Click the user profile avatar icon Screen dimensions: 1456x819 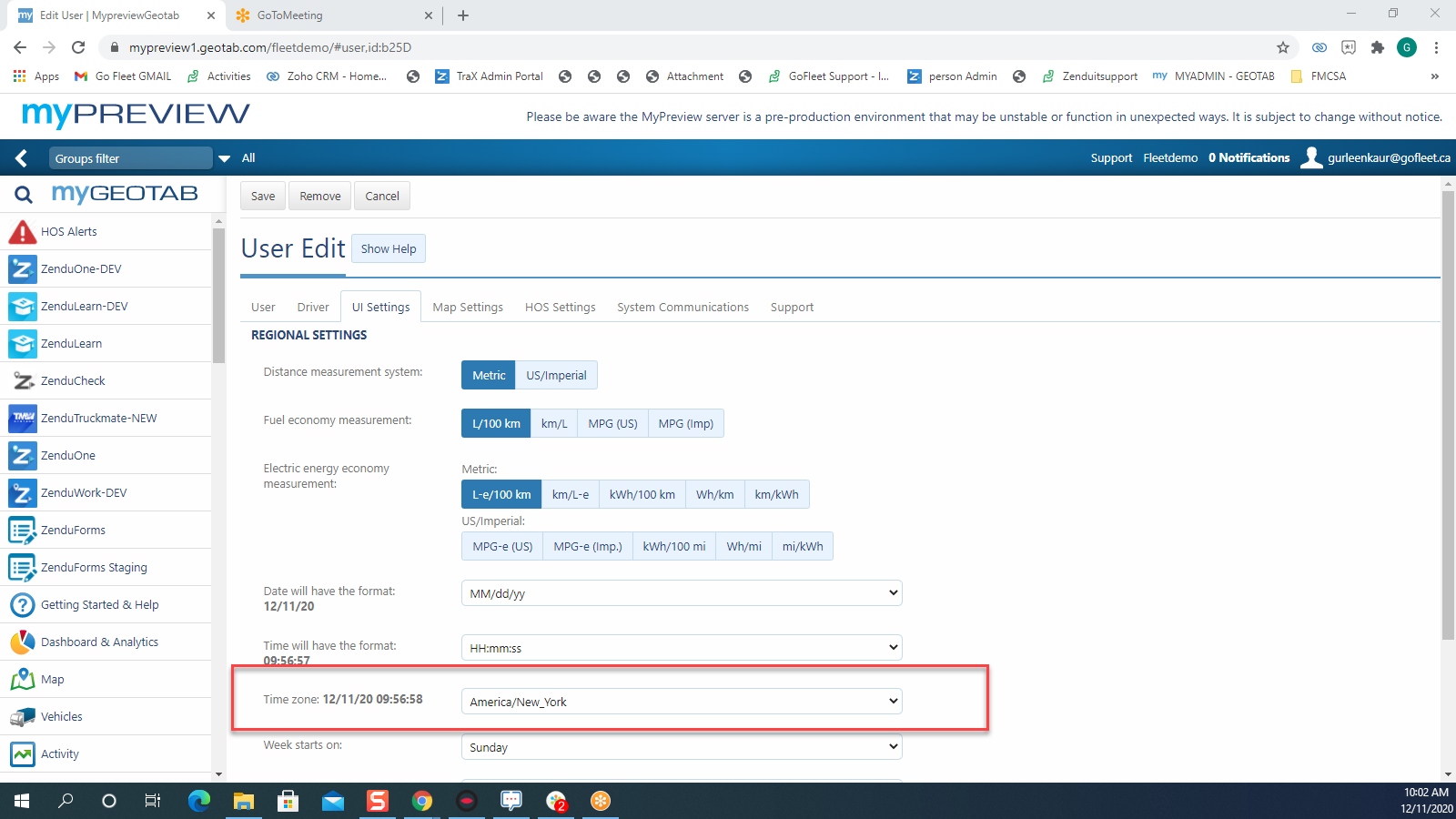click(1311, 158)
